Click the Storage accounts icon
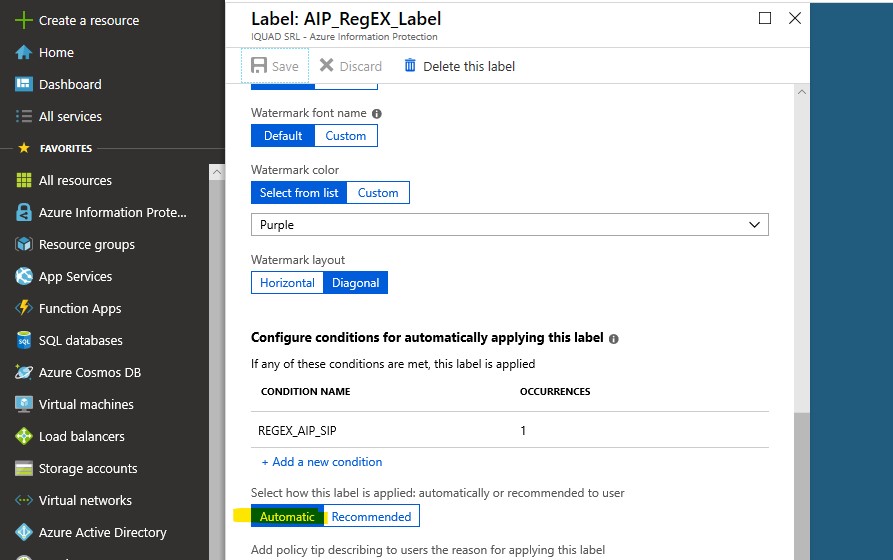 coord(23,468)
